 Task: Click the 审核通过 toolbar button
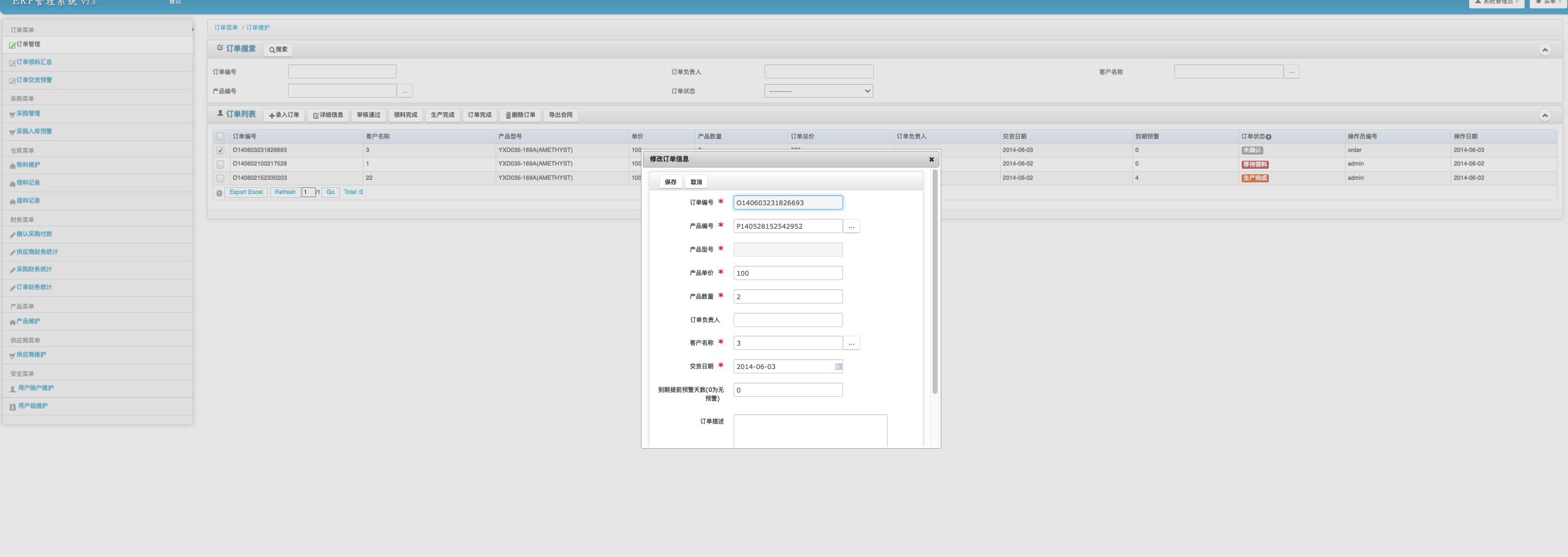tap(369, 115)
